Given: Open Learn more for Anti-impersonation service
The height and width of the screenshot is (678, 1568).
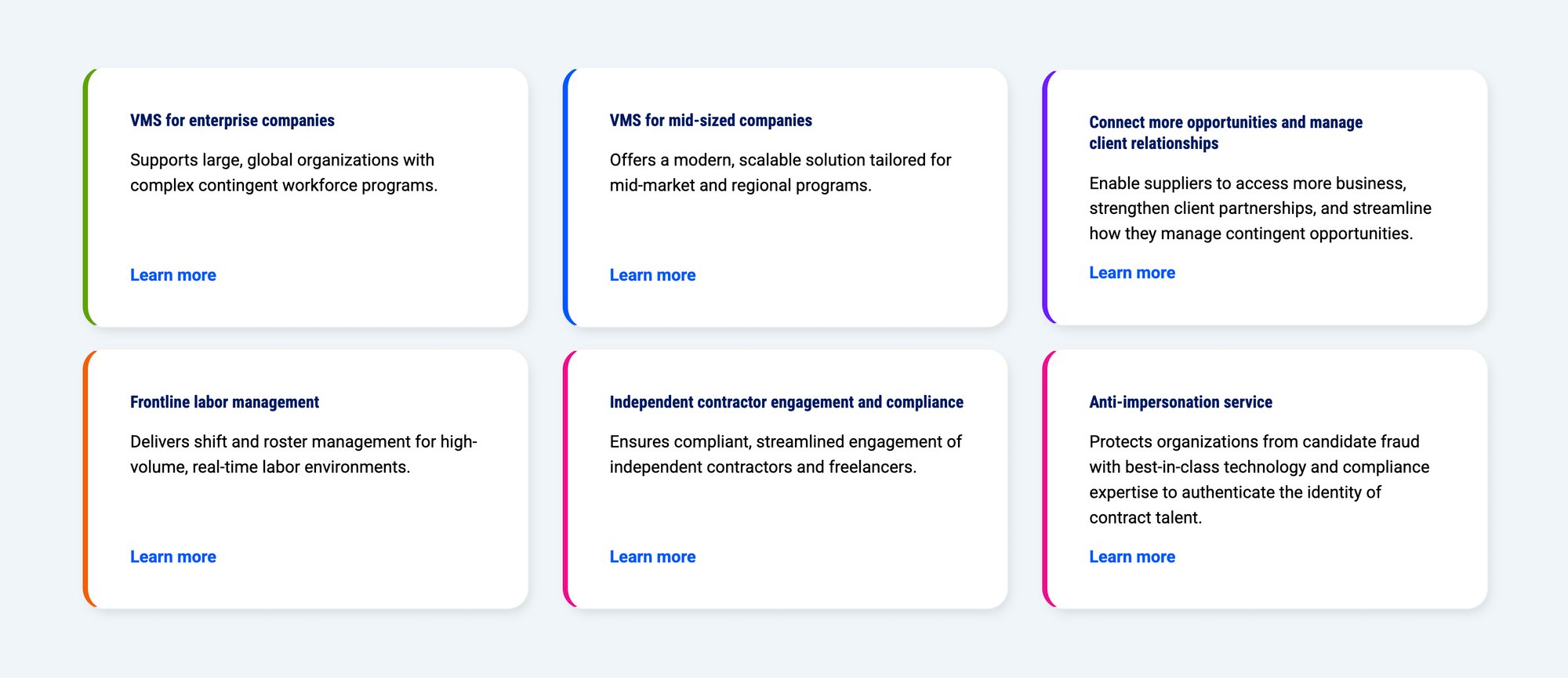Looking at the screenshot, I should (1131, 557).
